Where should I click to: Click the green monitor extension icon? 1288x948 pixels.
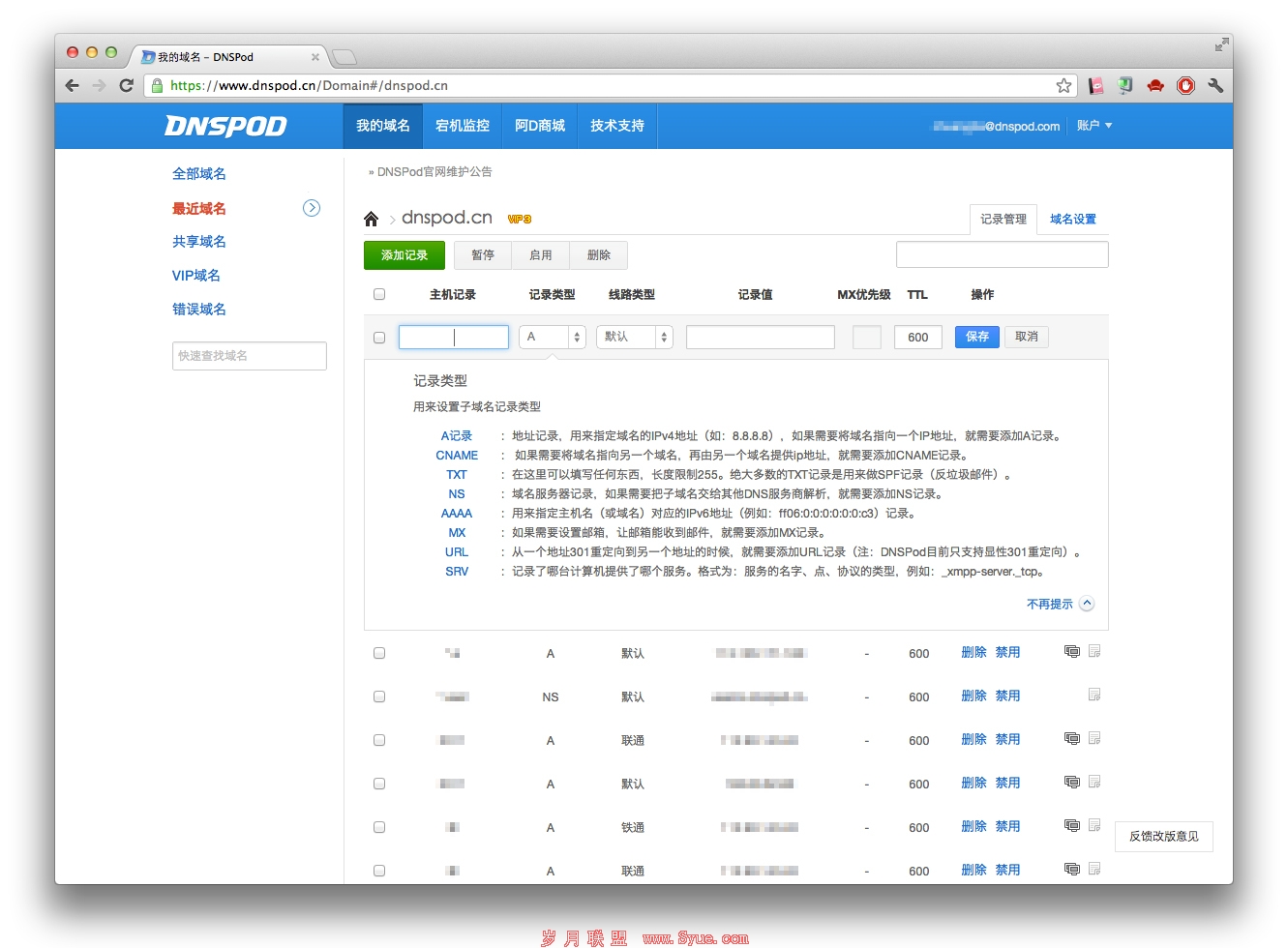click(1125, 85)
